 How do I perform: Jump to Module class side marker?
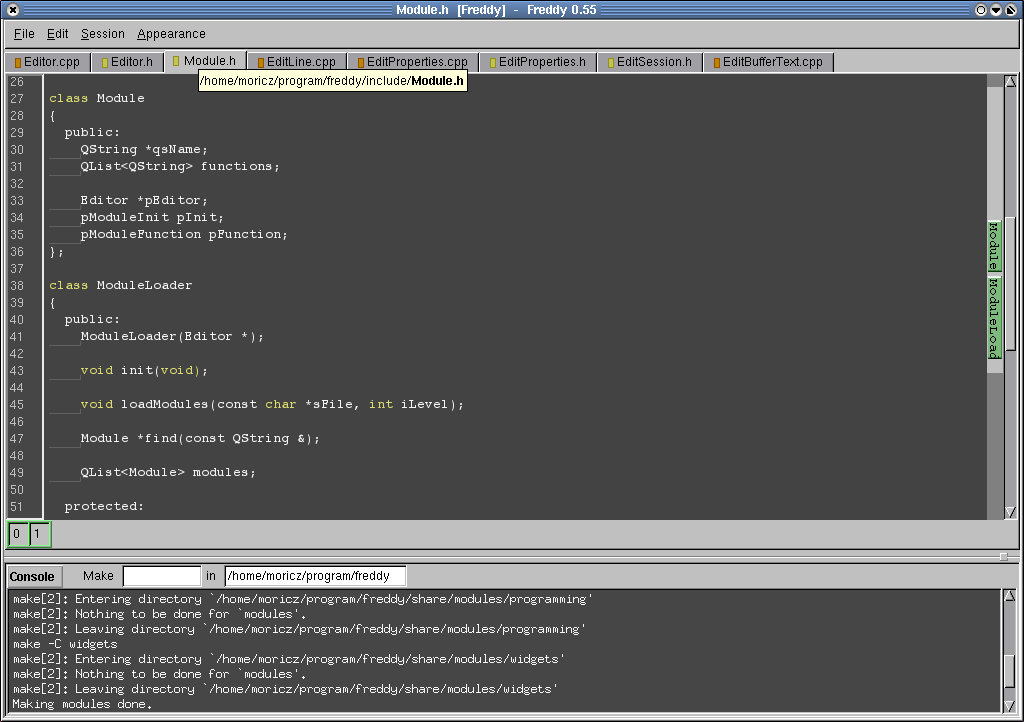(x=994, y=246)
